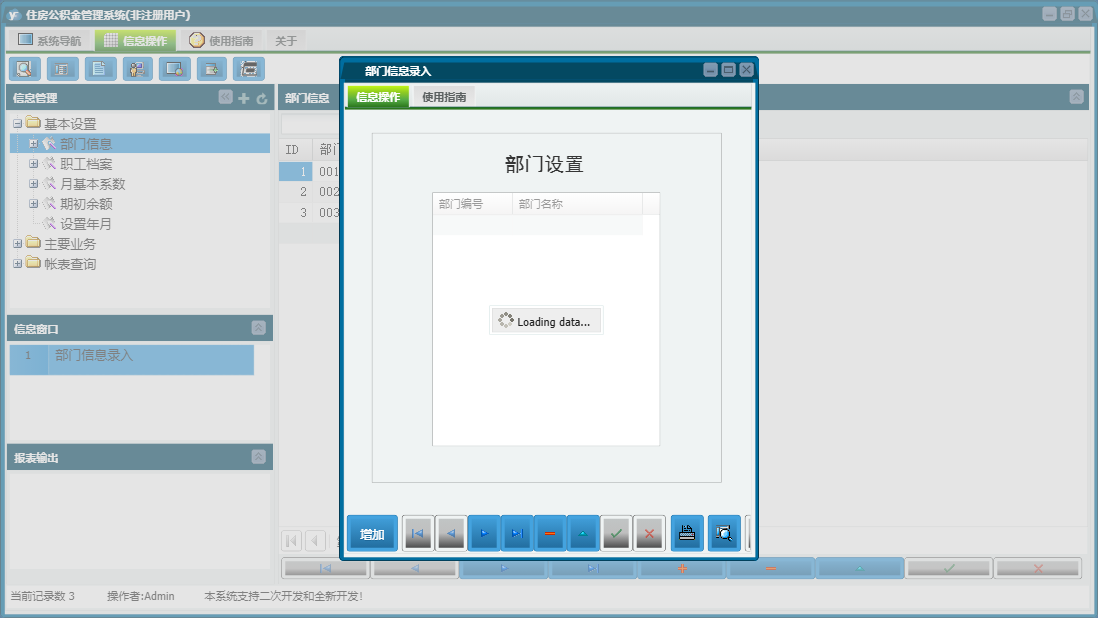Click the 增加 button in the dialog
Screen dimensions: 1098x618
(x=371, y=533)
